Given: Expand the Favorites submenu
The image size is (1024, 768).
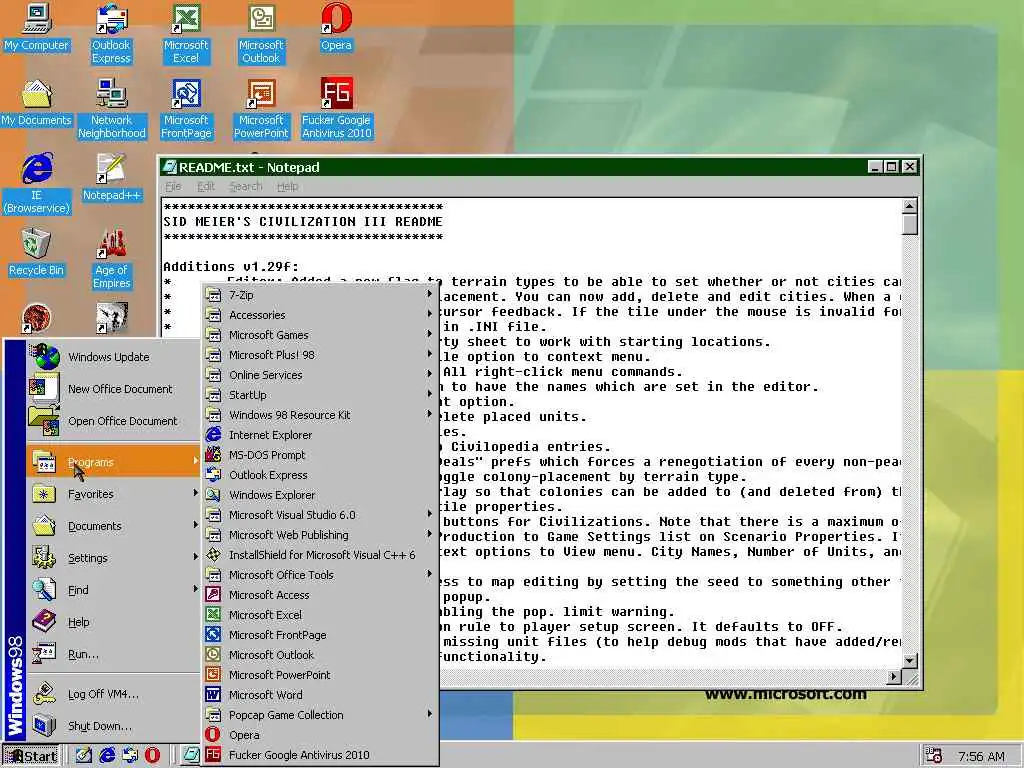Looking at the screenshot, I should point(113,494).
